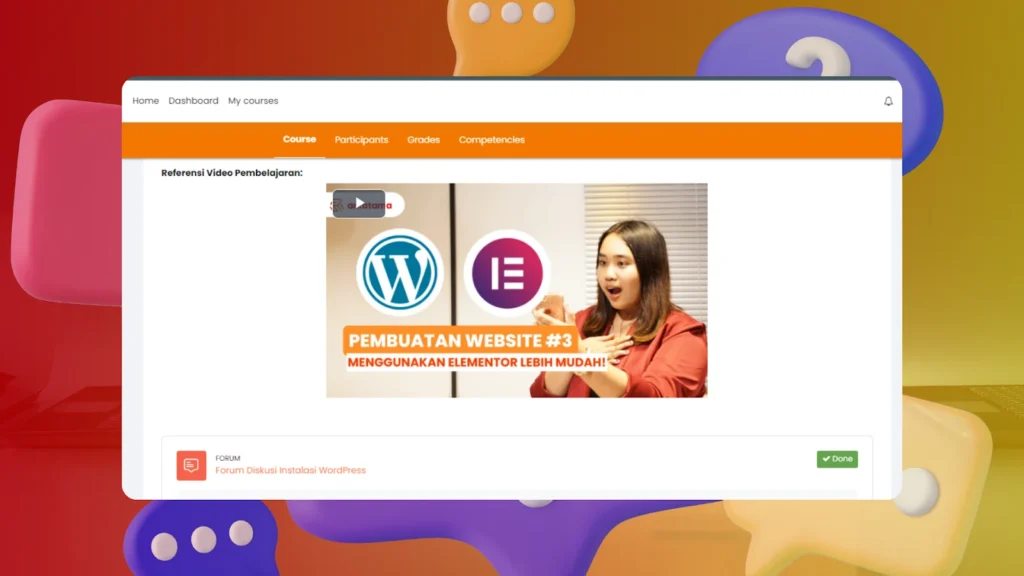
Task: Play the embedded tutorial video
Action: (359, 203)
